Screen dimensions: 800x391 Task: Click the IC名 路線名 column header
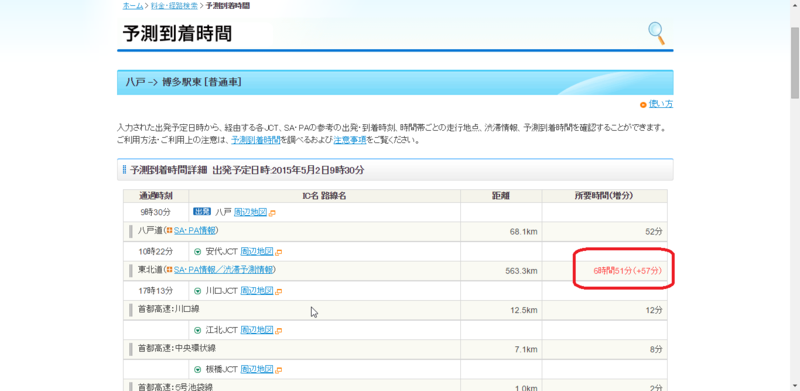click(x=324, y=196)
